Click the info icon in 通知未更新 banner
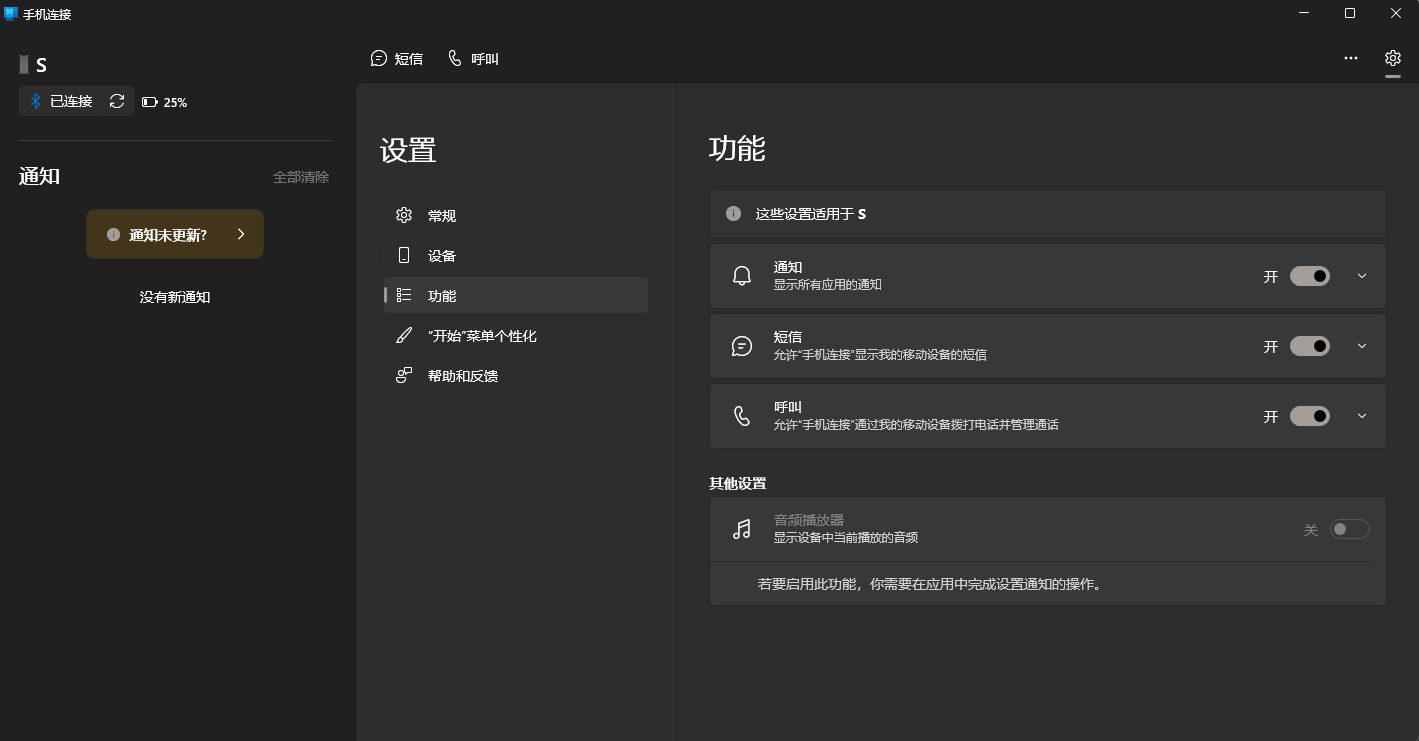The width and height of the screenshot is (1419, 741). 113,234
